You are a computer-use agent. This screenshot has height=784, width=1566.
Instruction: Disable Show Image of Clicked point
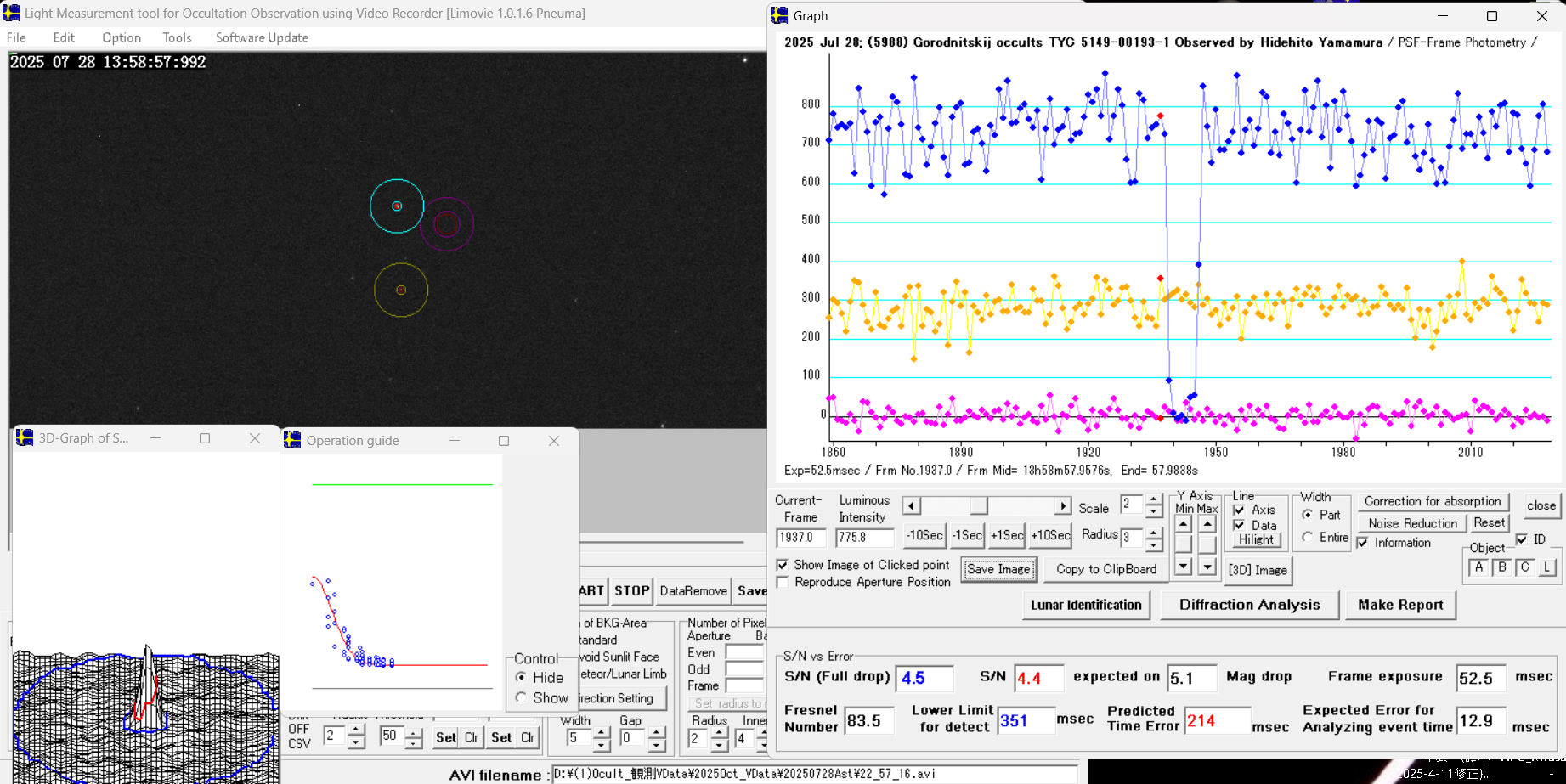tap(783, 565)
